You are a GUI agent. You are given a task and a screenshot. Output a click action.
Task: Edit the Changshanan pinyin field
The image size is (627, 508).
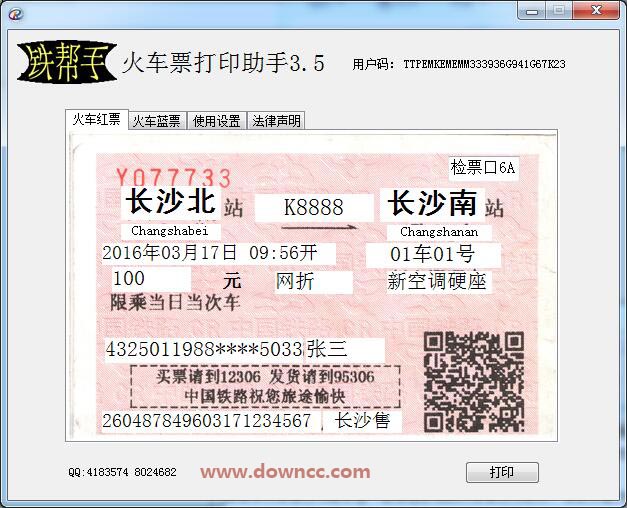point(439,232)
